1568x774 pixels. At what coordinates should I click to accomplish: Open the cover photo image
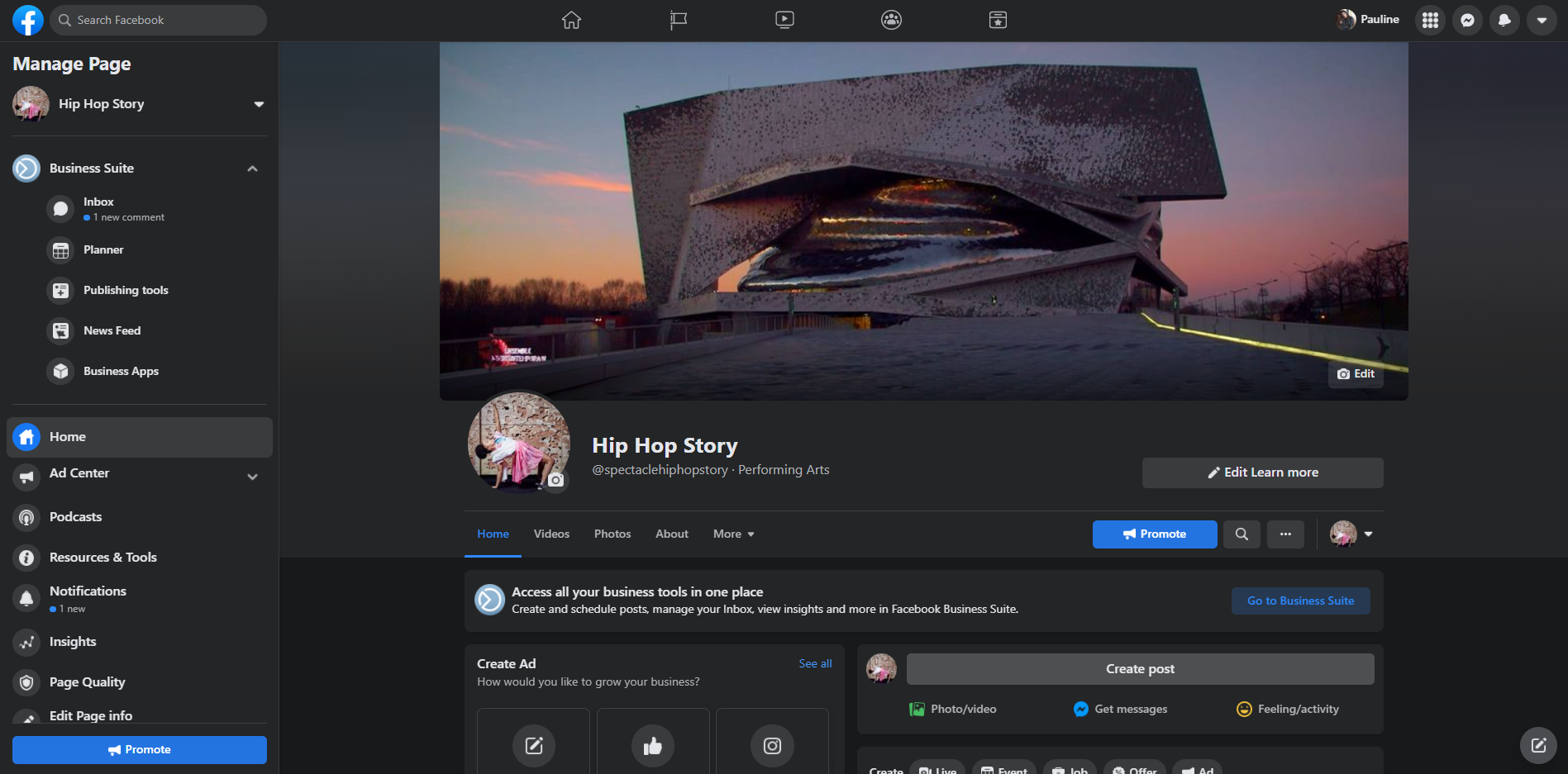tap(923, 221)
